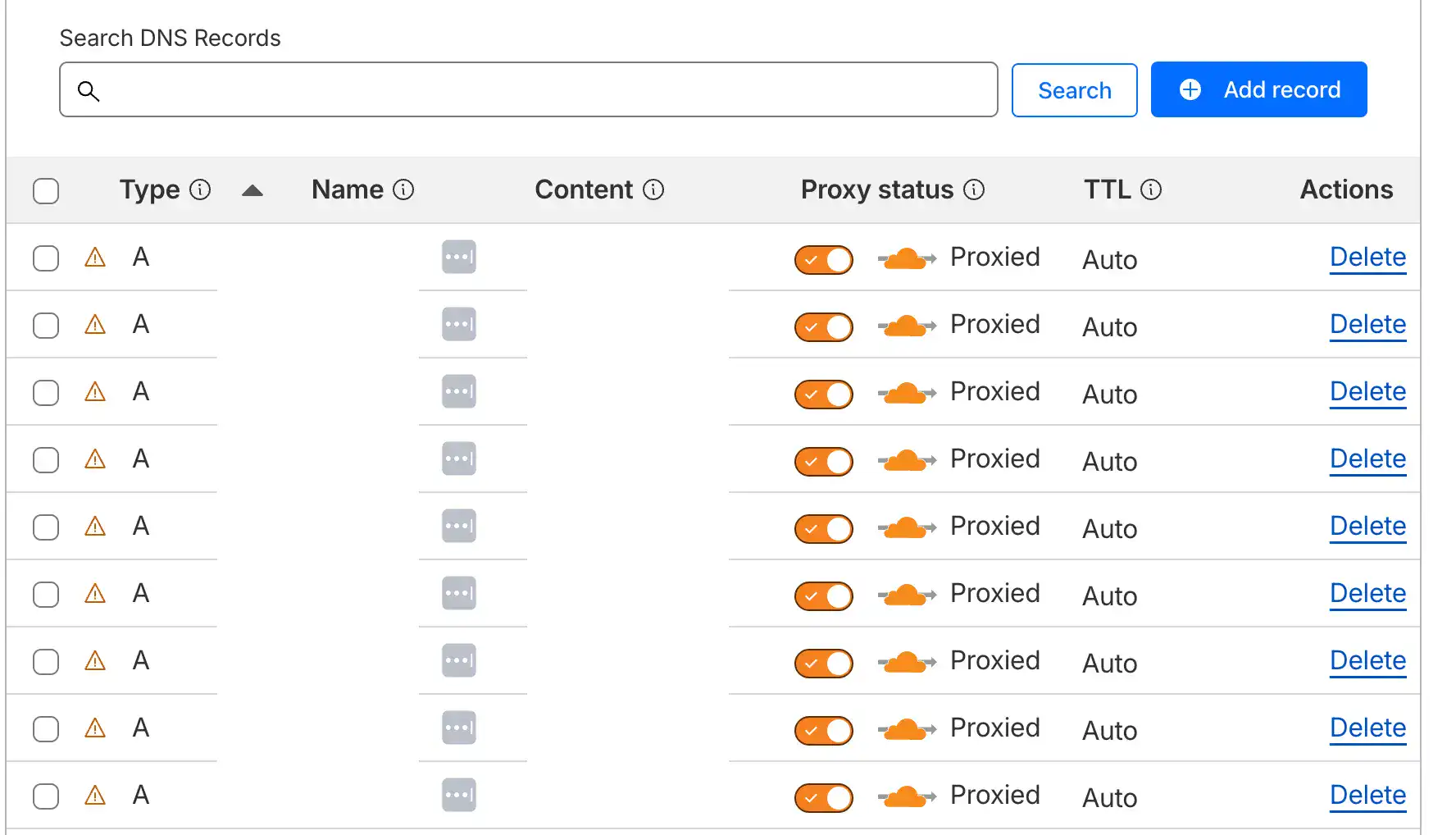Check the first A record checkbox
1456x835 pixels.
46,258
